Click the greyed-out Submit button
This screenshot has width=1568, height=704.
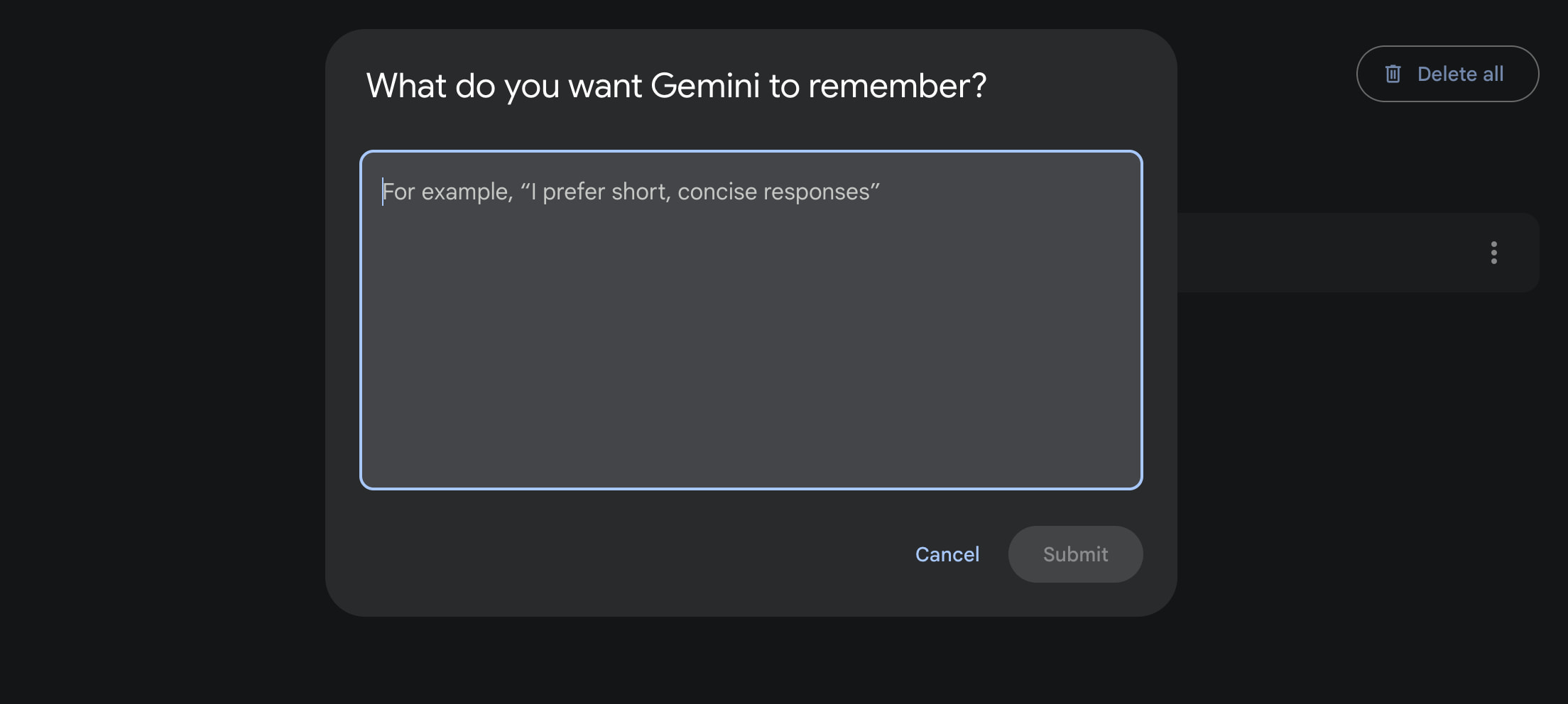tap(1074, 554)
